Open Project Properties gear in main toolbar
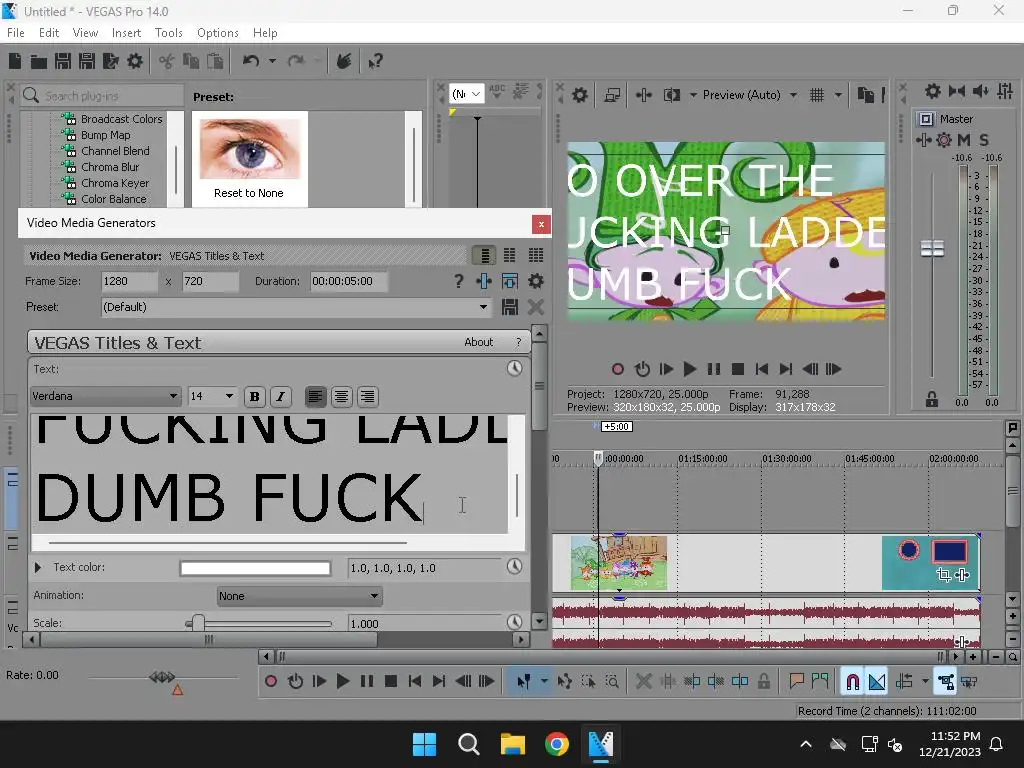 pos(135,61)
